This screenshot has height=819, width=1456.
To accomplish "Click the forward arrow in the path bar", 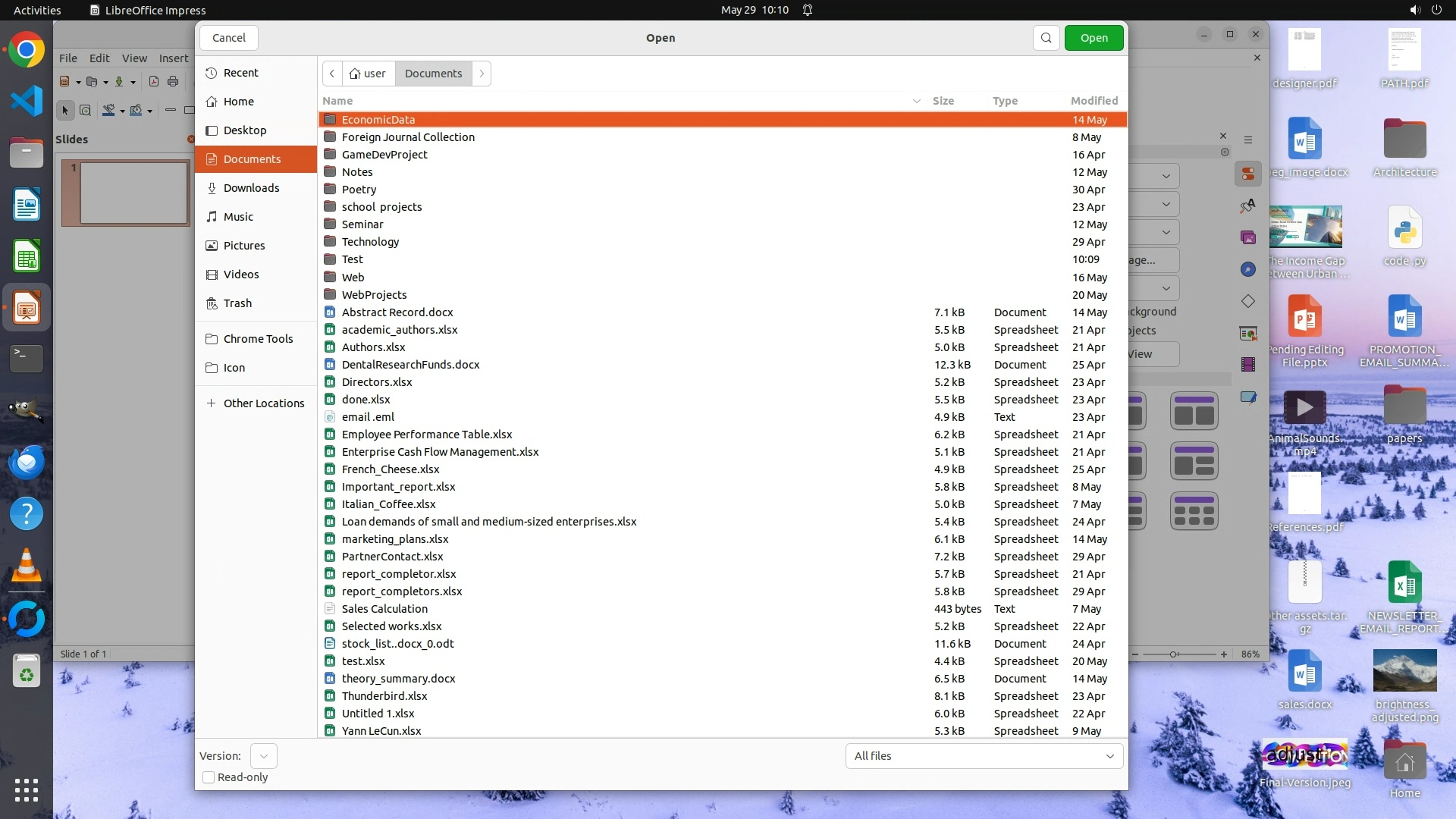I will point(482,74).
